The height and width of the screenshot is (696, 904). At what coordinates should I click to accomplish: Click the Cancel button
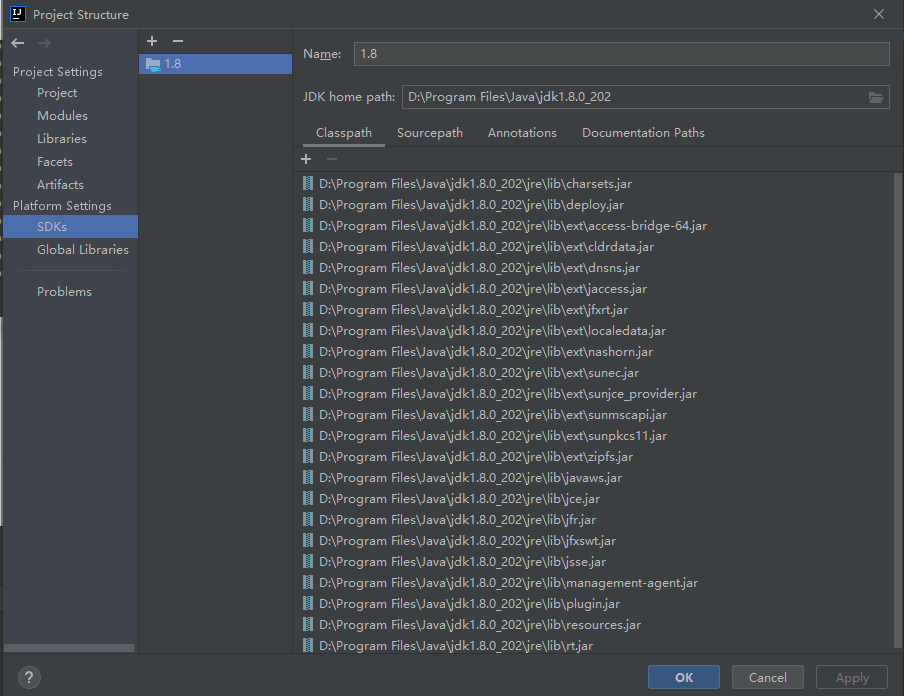click(767, 677)
